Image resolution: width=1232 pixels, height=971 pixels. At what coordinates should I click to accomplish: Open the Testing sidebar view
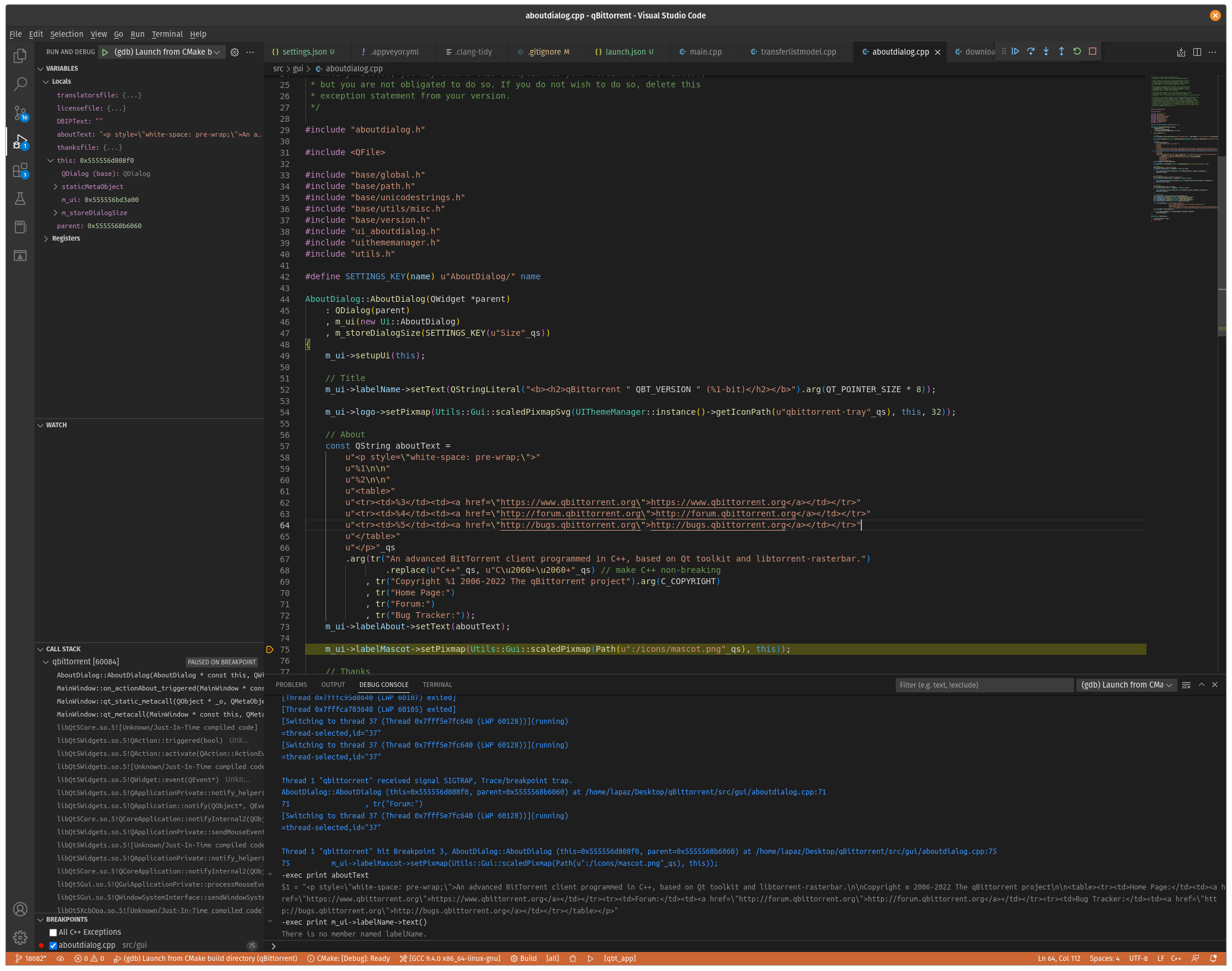point(20,198)
